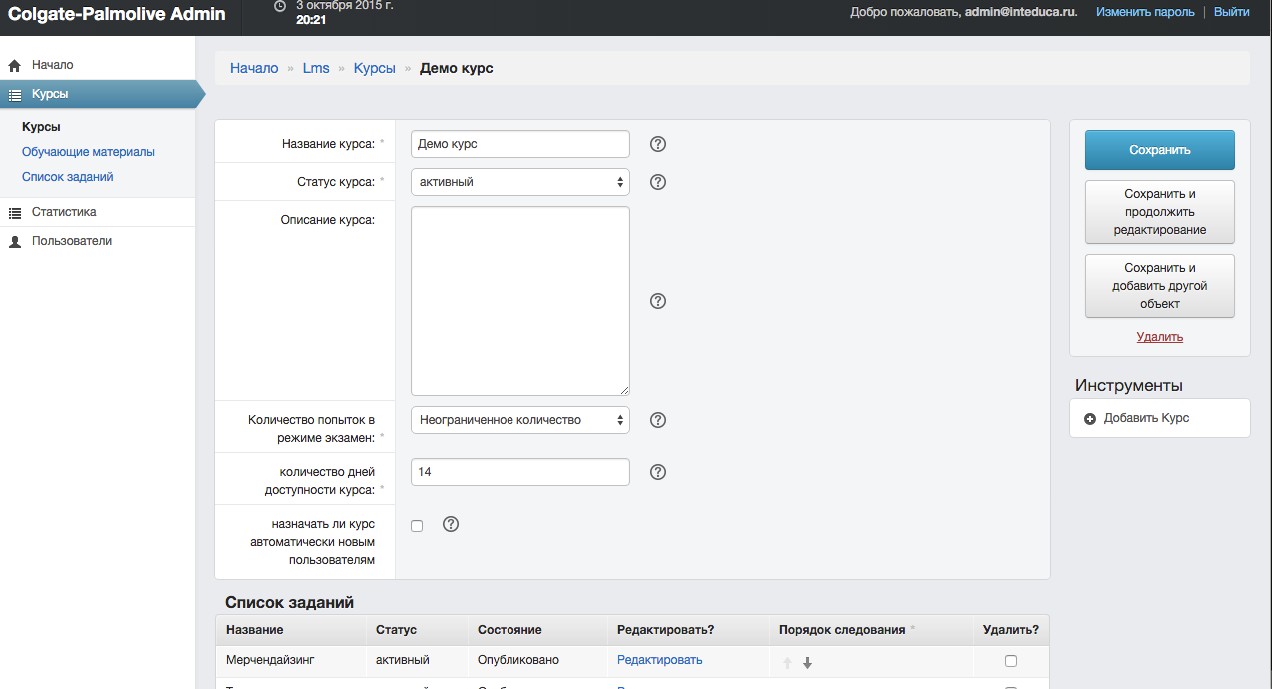Open the Статус курса dropdown
The height and width of the screenshot is (689, 1272).
[520, 182]
